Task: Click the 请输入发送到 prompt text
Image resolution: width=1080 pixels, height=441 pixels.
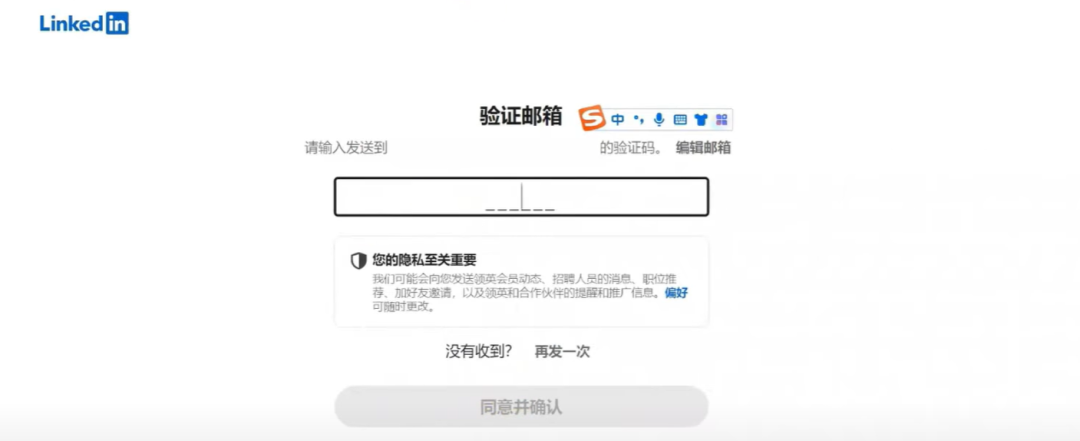Action: click(x=346, y=147)
